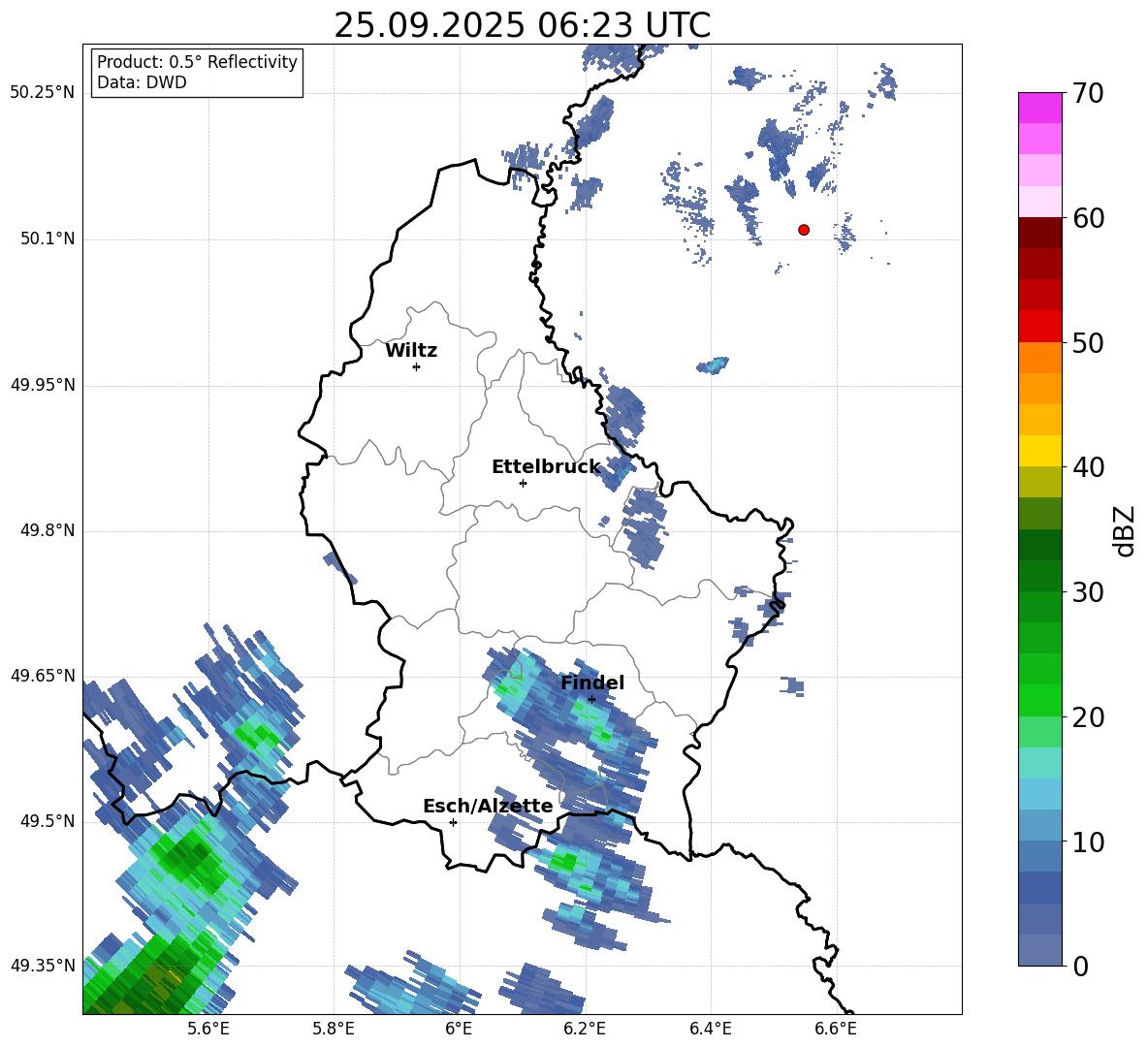
Task: Click the colorbar tick label 50
Action: tap(1088, 342)
